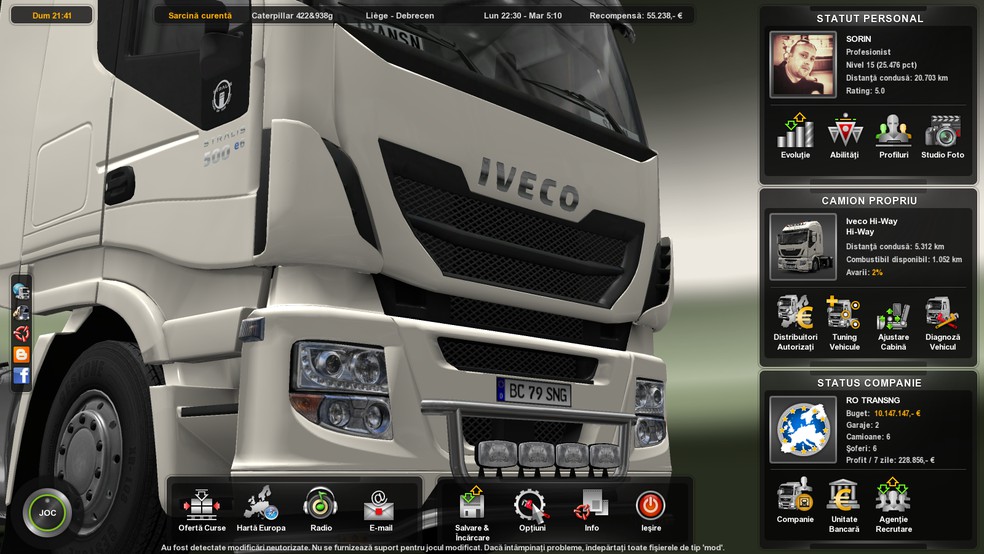The width and height of the screenshot is (984, 554).
Task: Open the Opțiuni settings
Action: [x=532, y=506]
